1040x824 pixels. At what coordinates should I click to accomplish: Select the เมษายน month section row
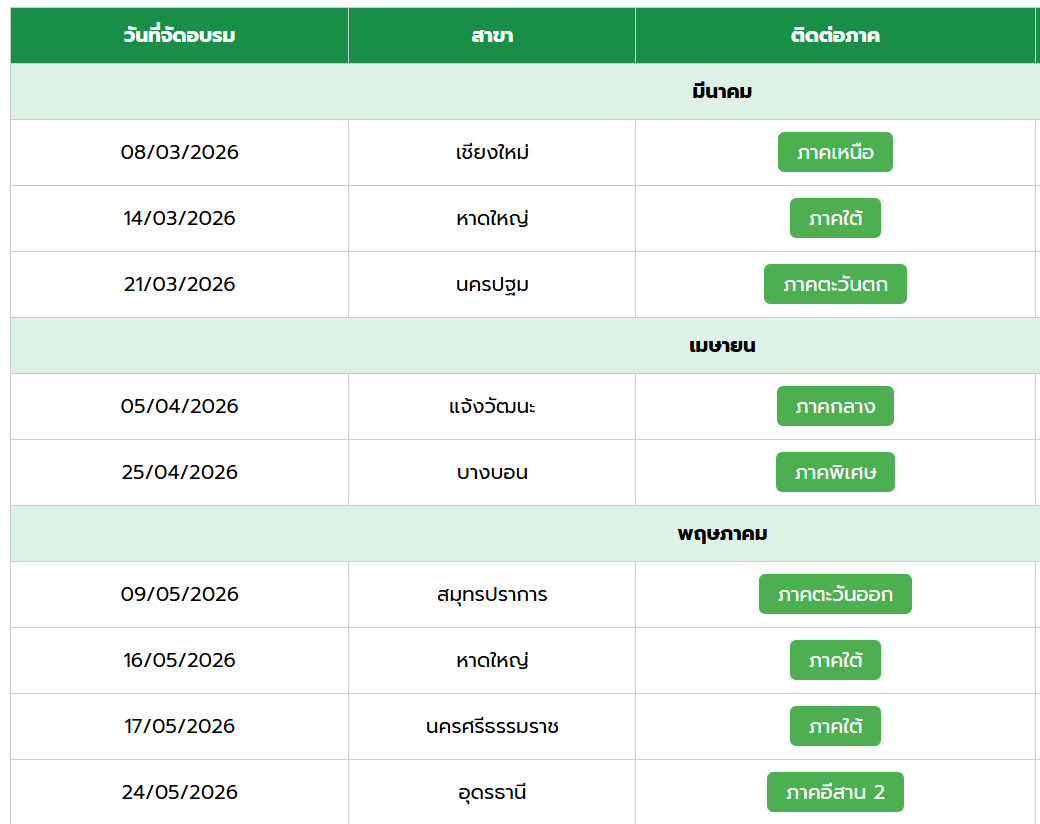(x=722, y=346)
